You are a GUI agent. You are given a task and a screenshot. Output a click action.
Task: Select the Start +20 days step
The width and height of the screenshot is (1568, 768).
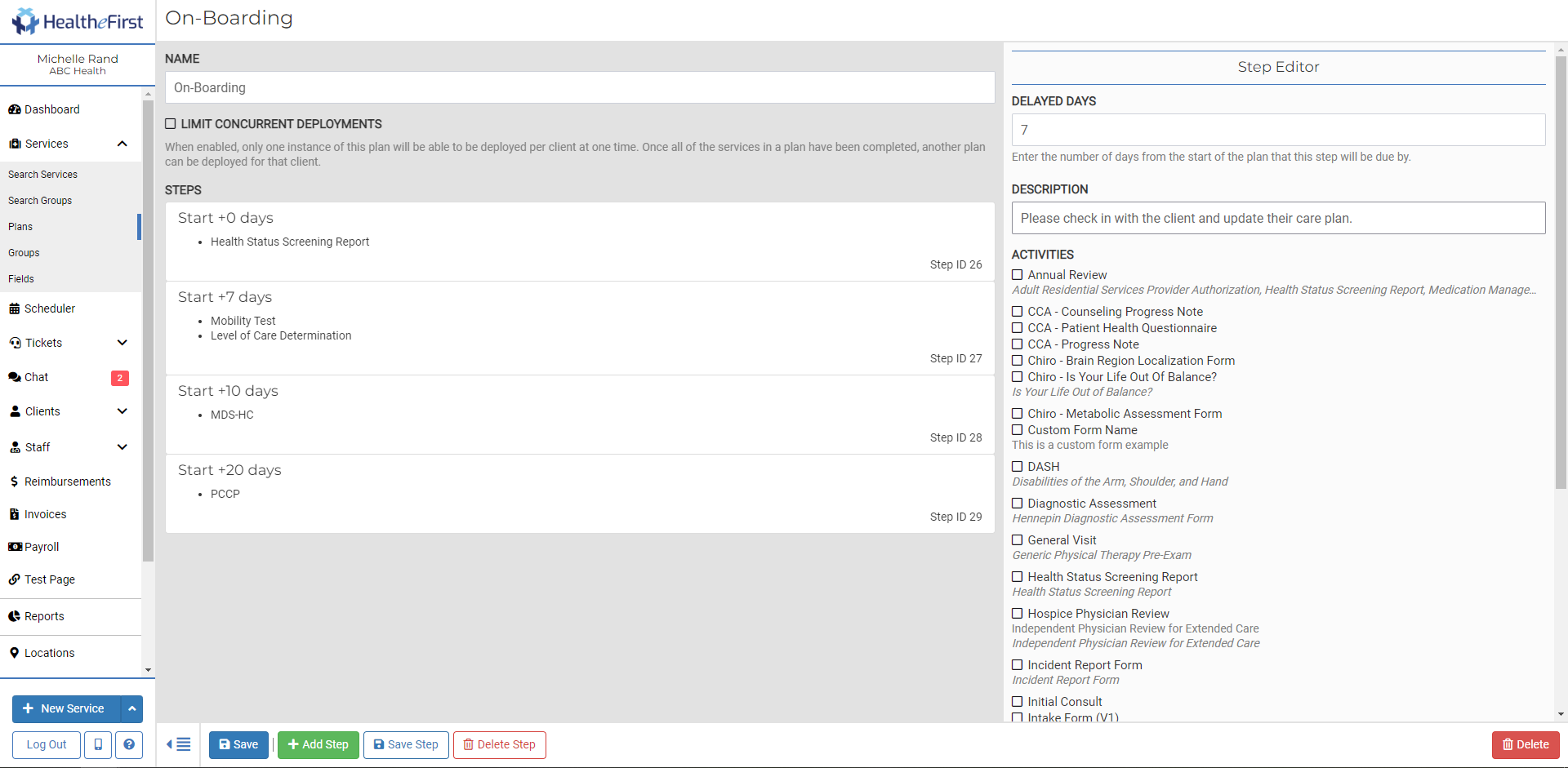tap(580, 494)
